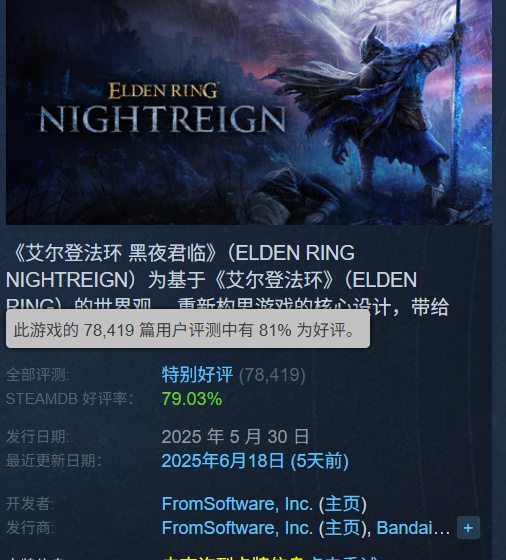Click the yellow text link at the bottom
Screen dimensions: 506x560
coord(270,558)
